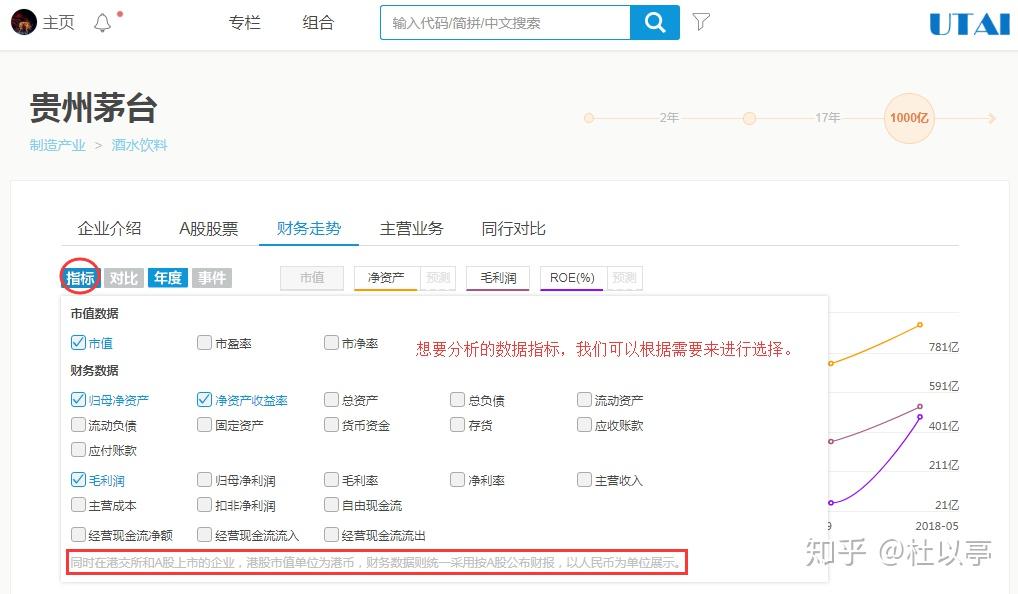Click the 酒水饮料 breadcrumb link
Image resolution: width=1018 pixels, height=594 pixels.
click(x=139, y=145)
